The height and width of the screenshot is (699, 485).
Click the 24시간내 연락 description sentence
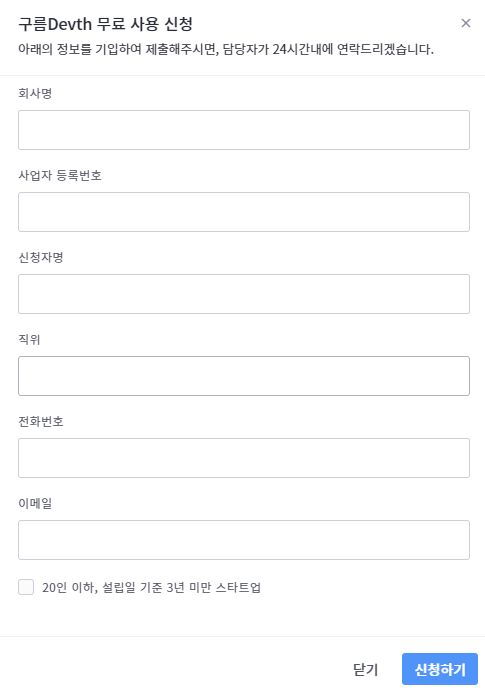pos(226,49)
